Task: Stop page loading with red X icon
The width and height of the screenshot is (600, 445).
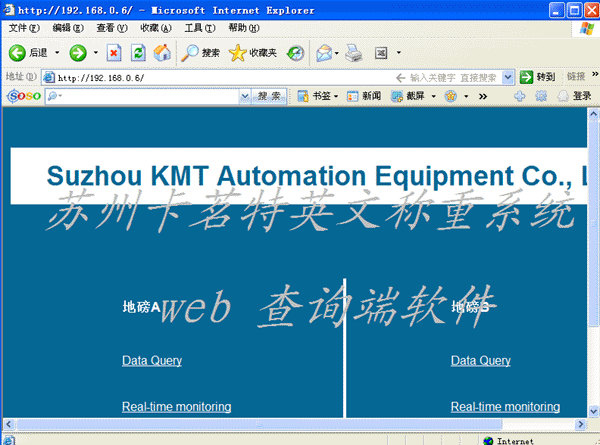Action: click(x=114, y=53)
